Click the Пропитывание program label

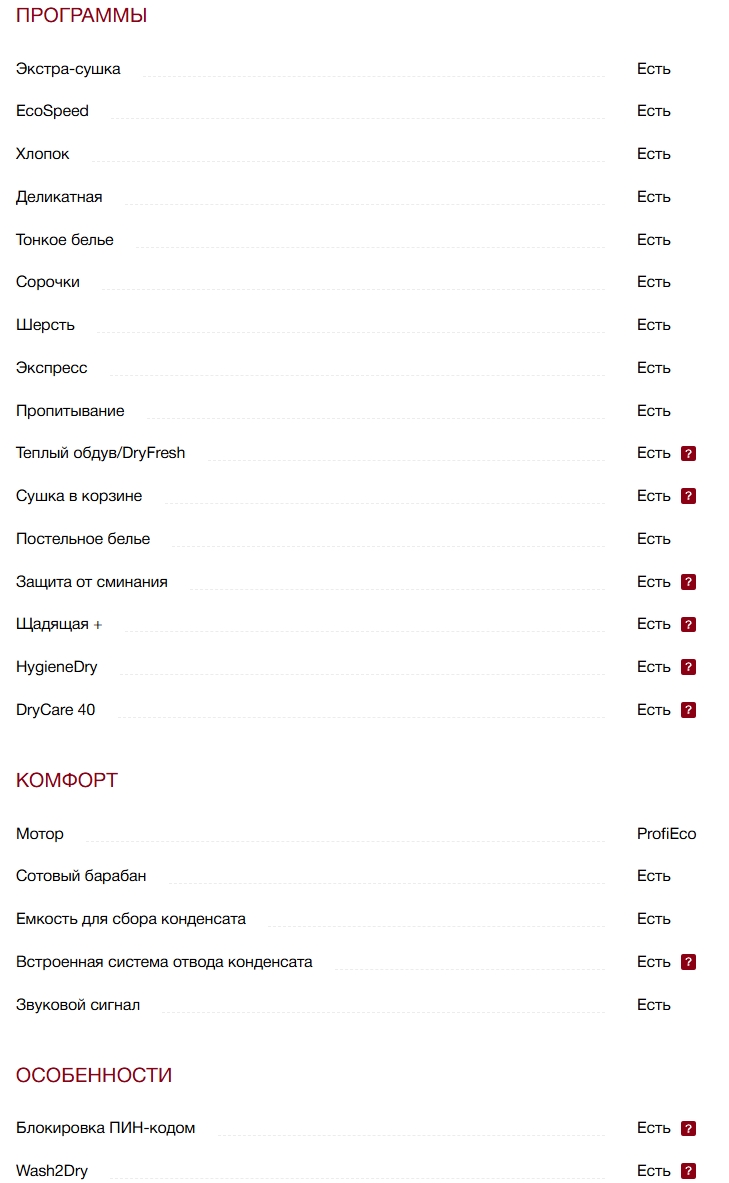click(x=70, y=411)
